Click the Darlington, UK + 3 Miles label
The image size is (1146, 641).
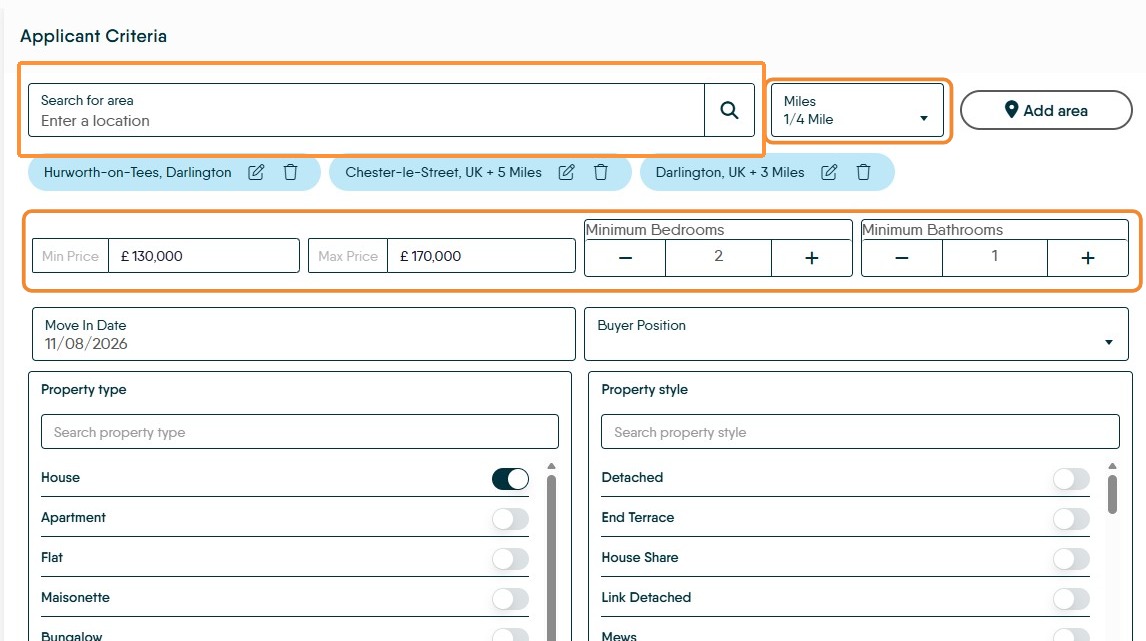(x=730, y=172)
